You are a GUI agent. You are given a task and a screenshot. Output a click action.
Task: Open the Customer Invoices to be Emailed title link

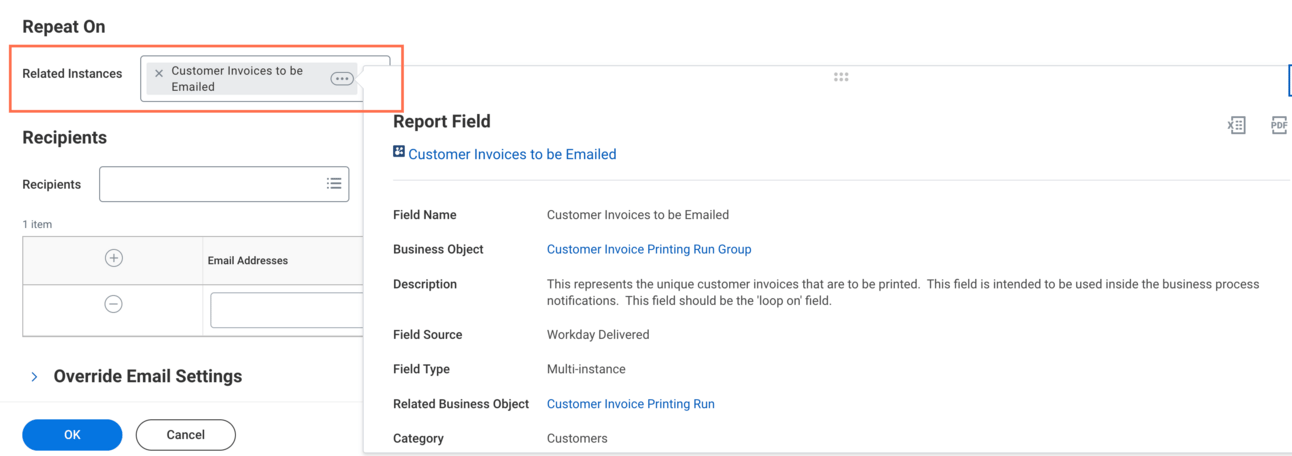coord(512,154)
